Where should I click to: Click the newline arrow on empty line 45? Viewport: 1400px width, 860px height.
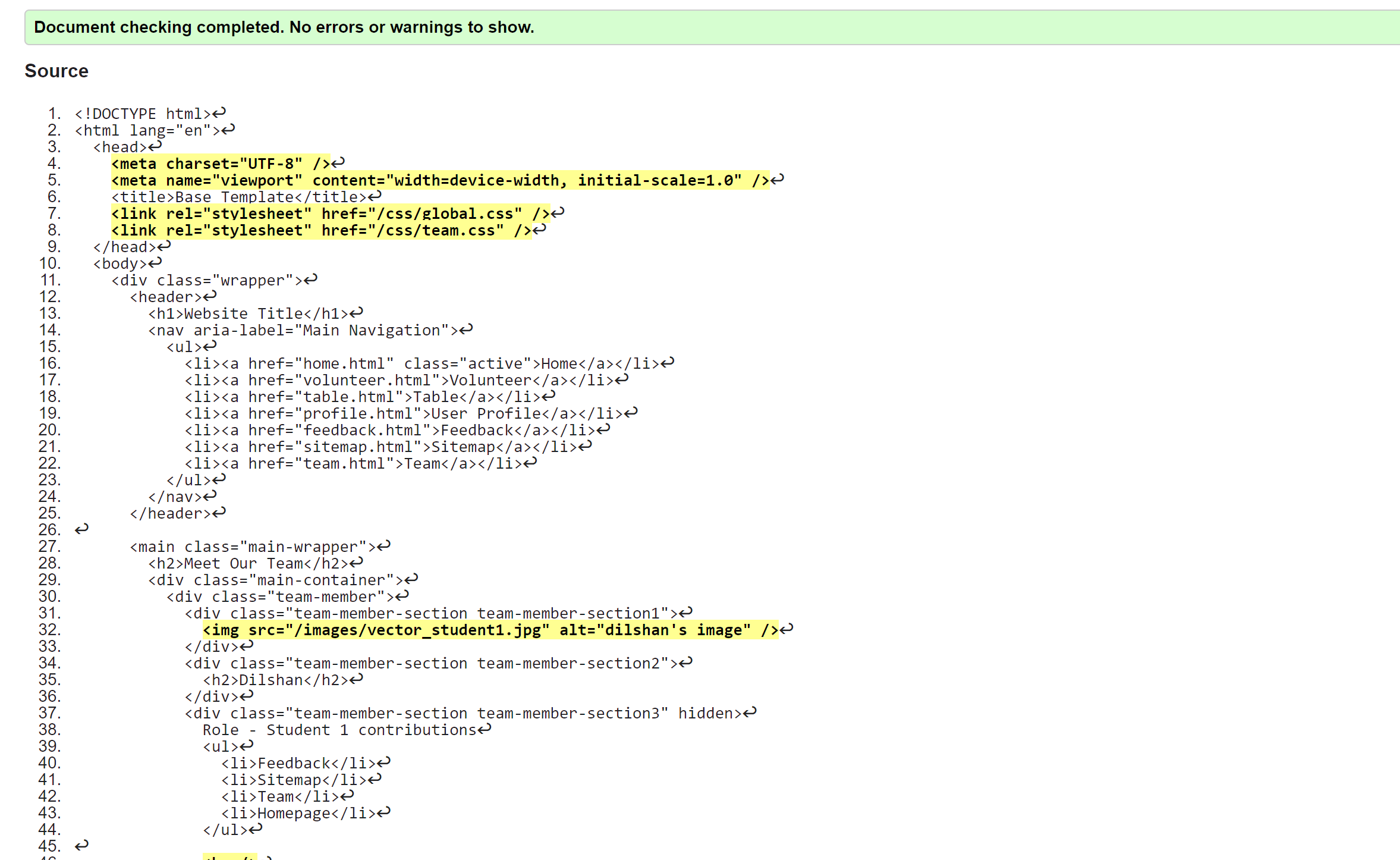82,845
